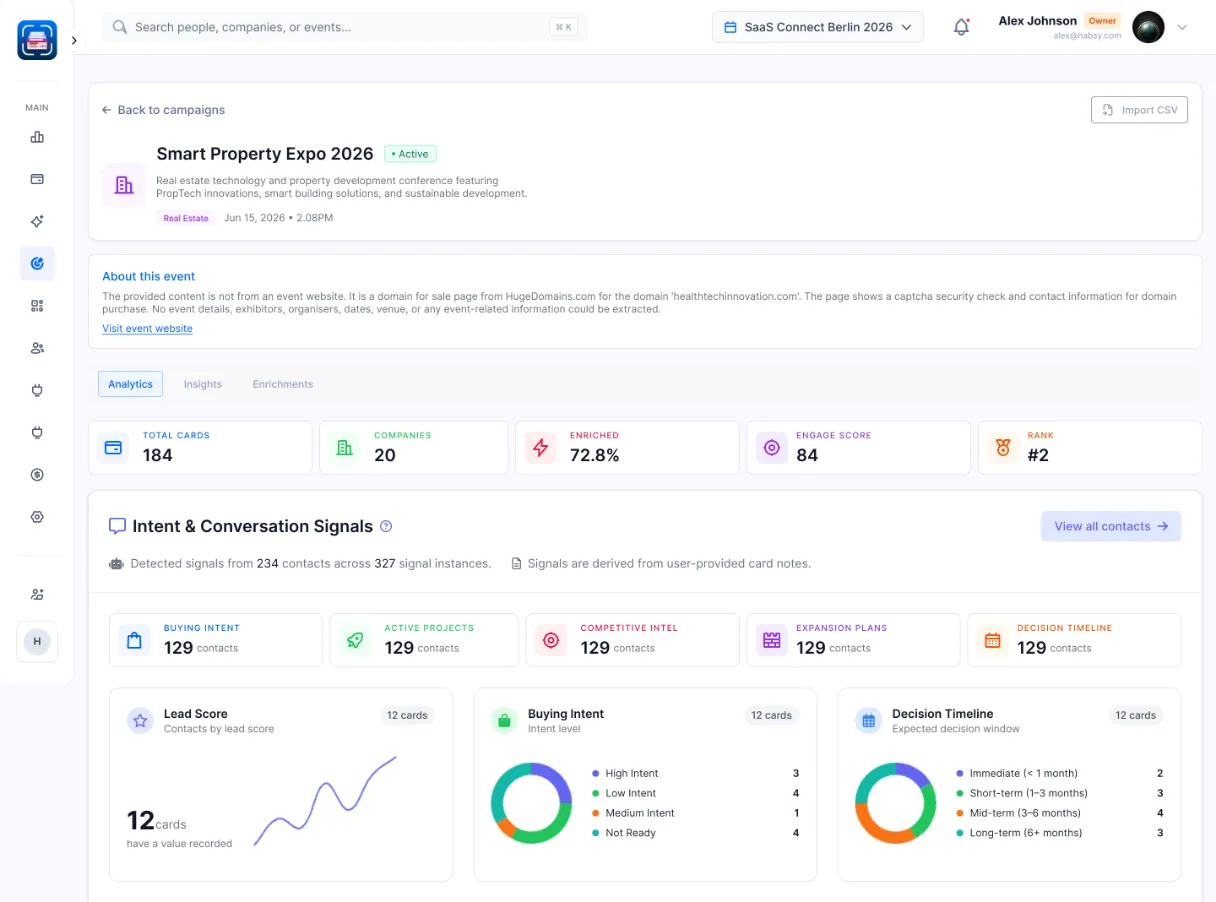Viewport: 1216px width, 902px height.
Task: Click the app logo in the sidebar
Action: coord(37,40)
